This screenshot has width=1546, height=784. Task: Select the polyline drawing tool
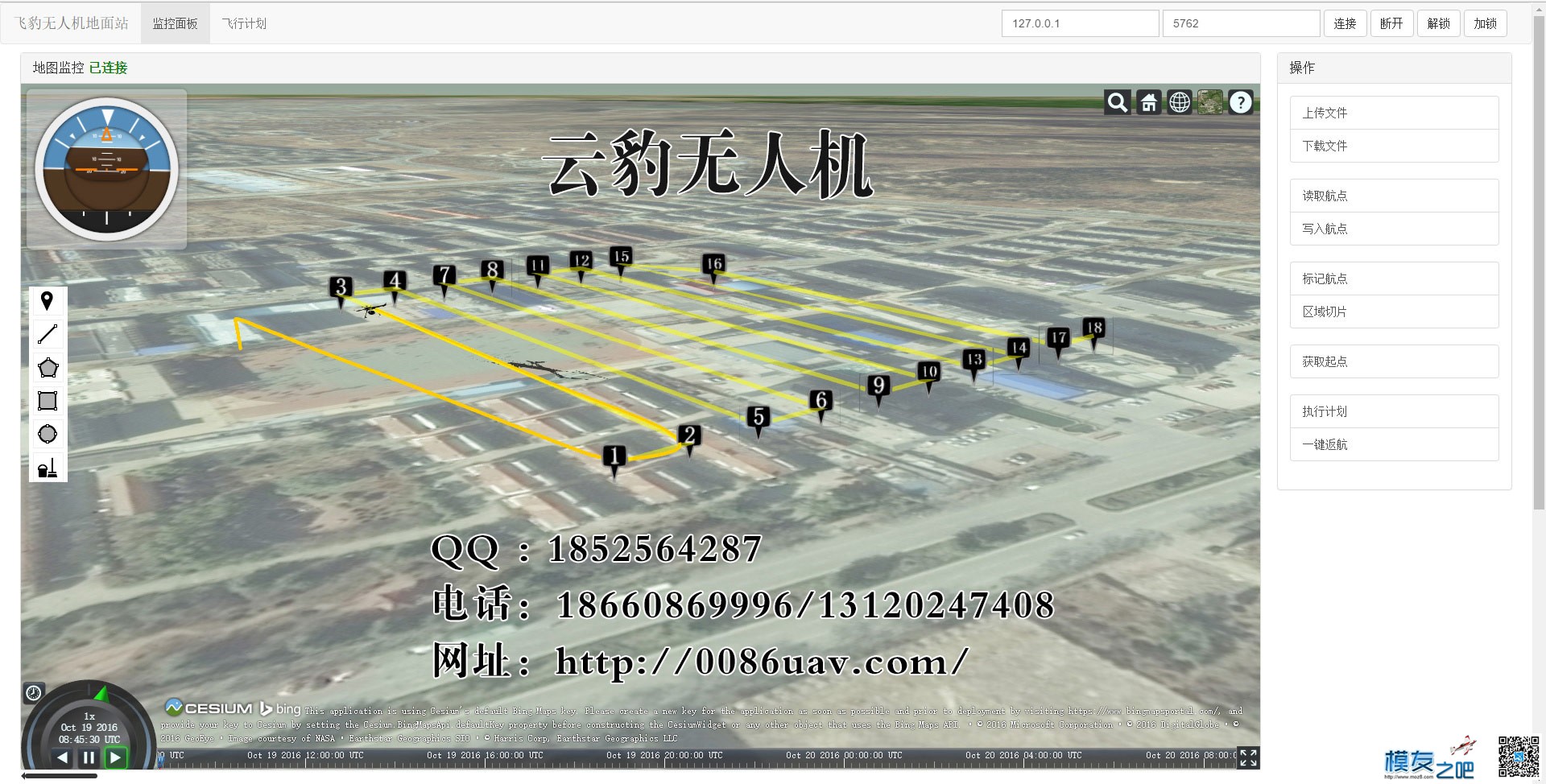pyautogui.click(x=48, y=334)
